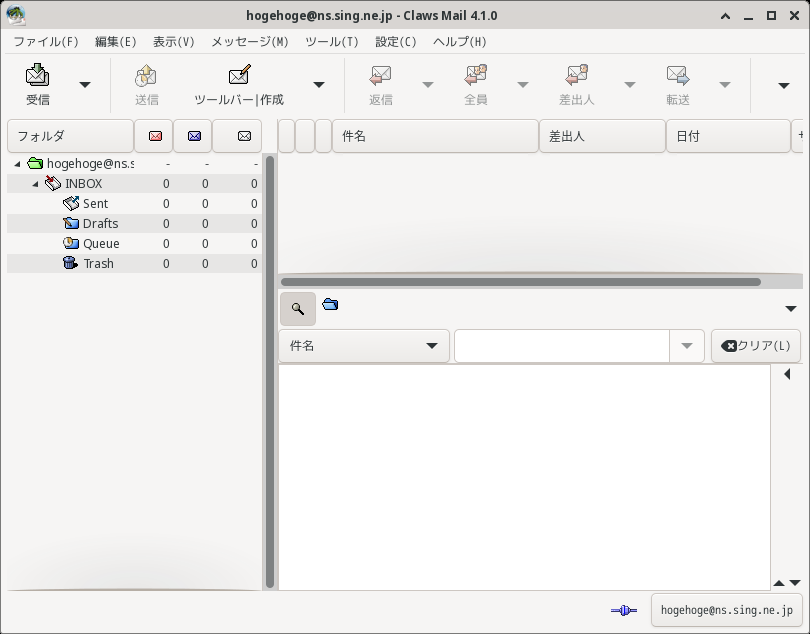Open the 表示(V) menu
Image resolution: width=810 pixels, height=634 pixels.
click(174, 42)
